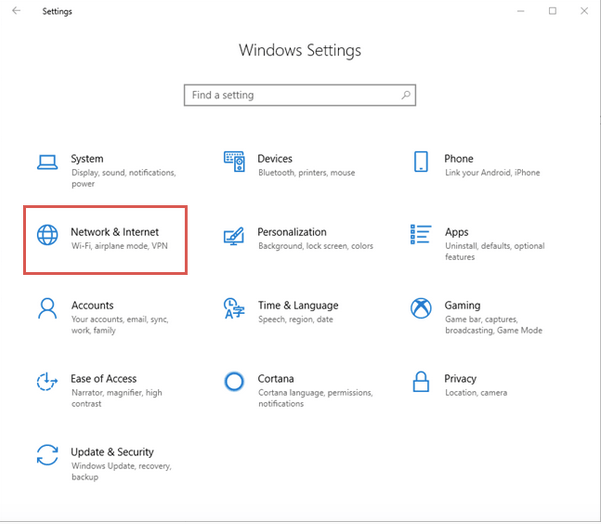Click the Find a setting search box
Screen dimensions: 601x524
(300, 95)
